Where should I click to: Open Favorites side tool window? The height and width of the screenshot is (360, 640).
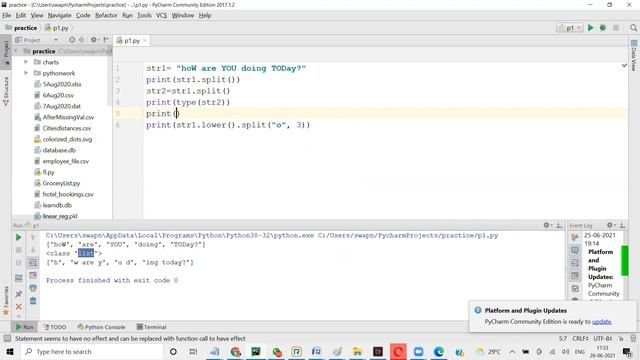click(6, 301)
